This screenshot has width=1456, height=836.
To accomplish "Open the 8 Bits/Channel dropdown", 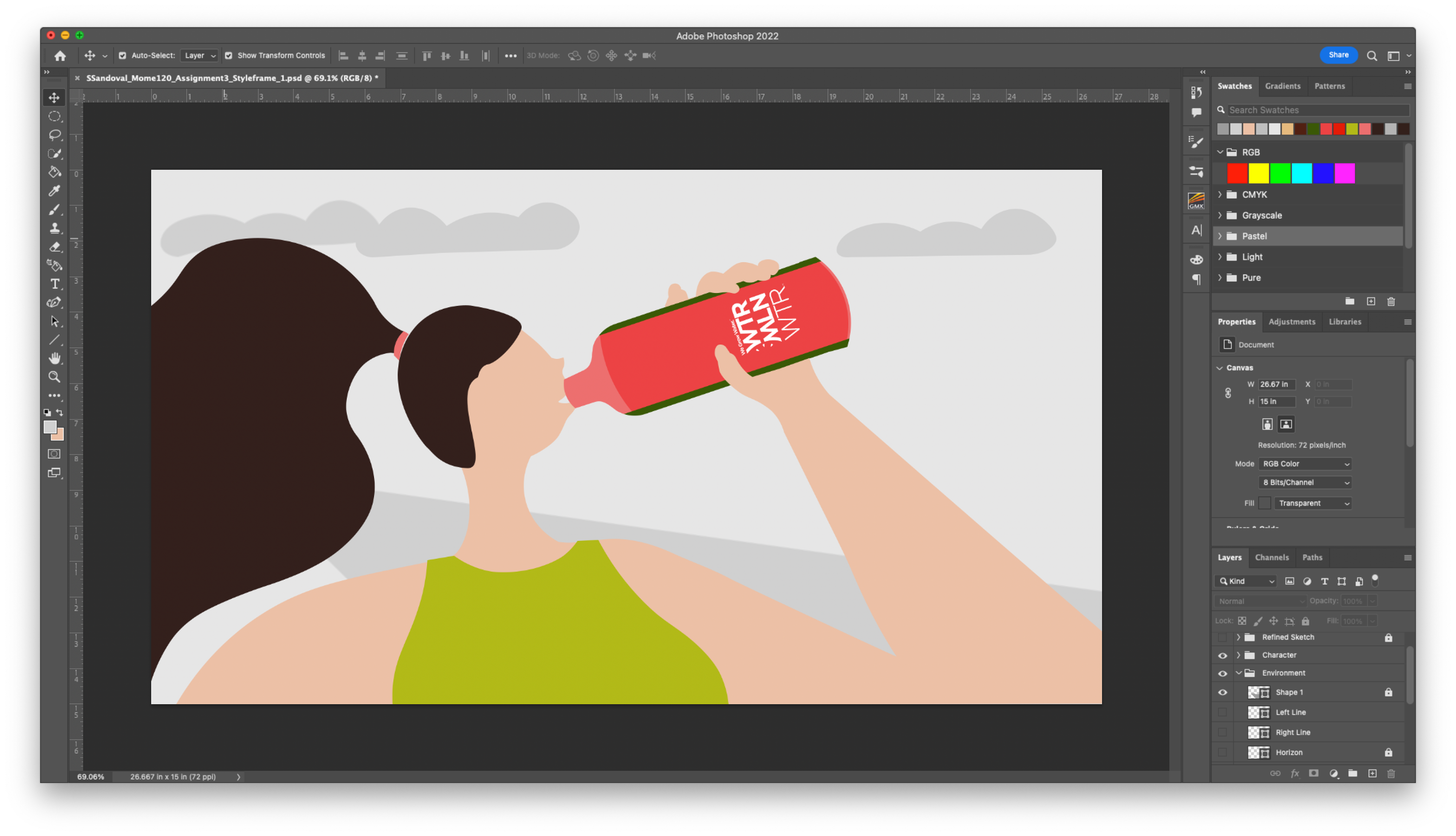I will [x=1304, y=482].
